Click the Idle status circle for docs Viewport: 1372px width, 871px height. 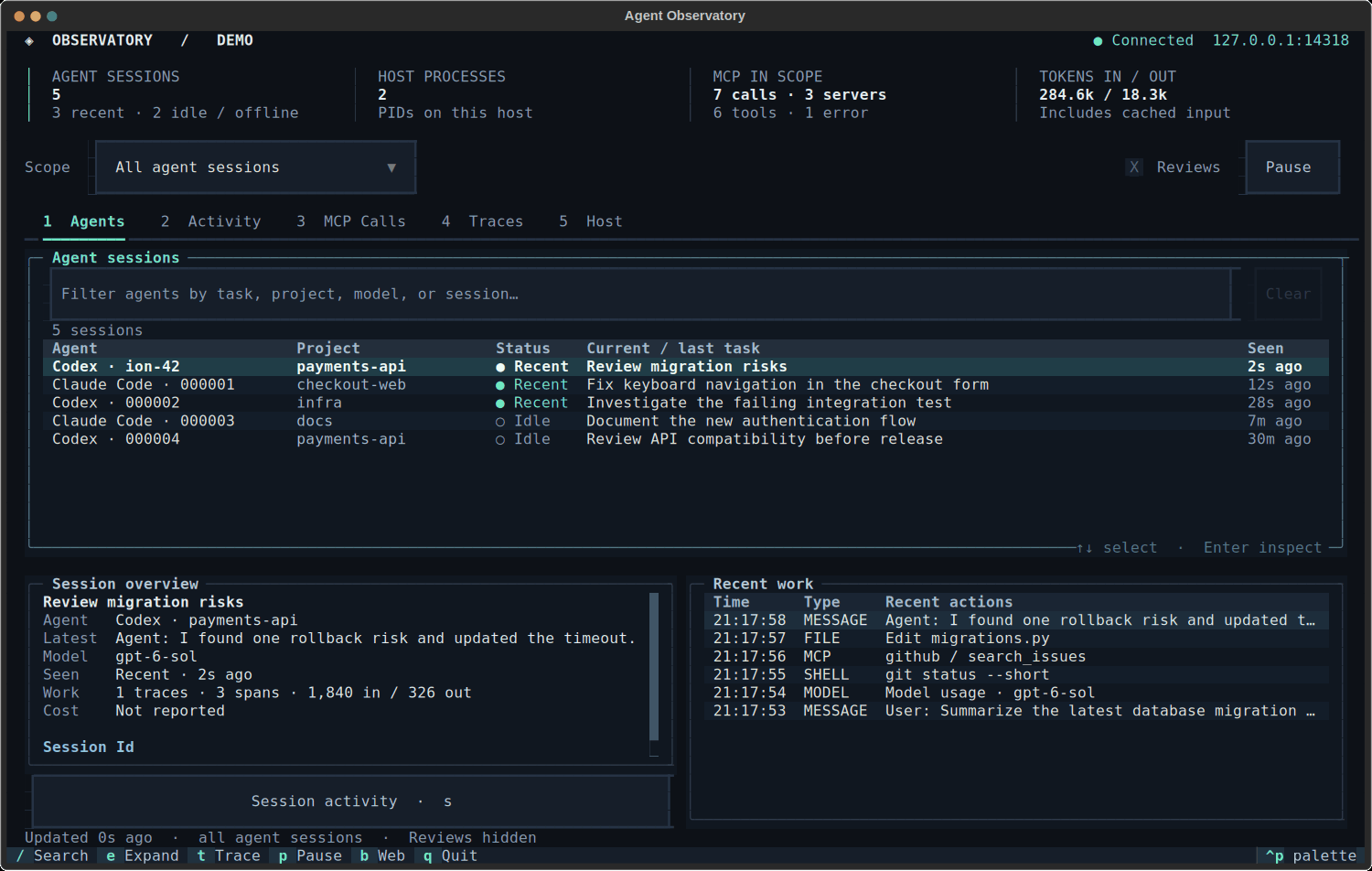coord(500,422)
